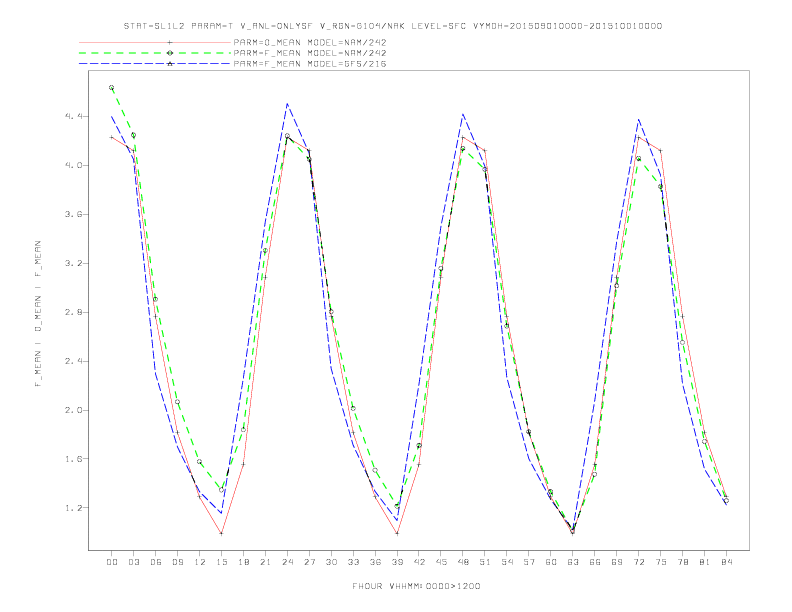Screen dimensions: 792x612
Task: Click forecast hour label 09 on x-axis
Action: (177, 562)
